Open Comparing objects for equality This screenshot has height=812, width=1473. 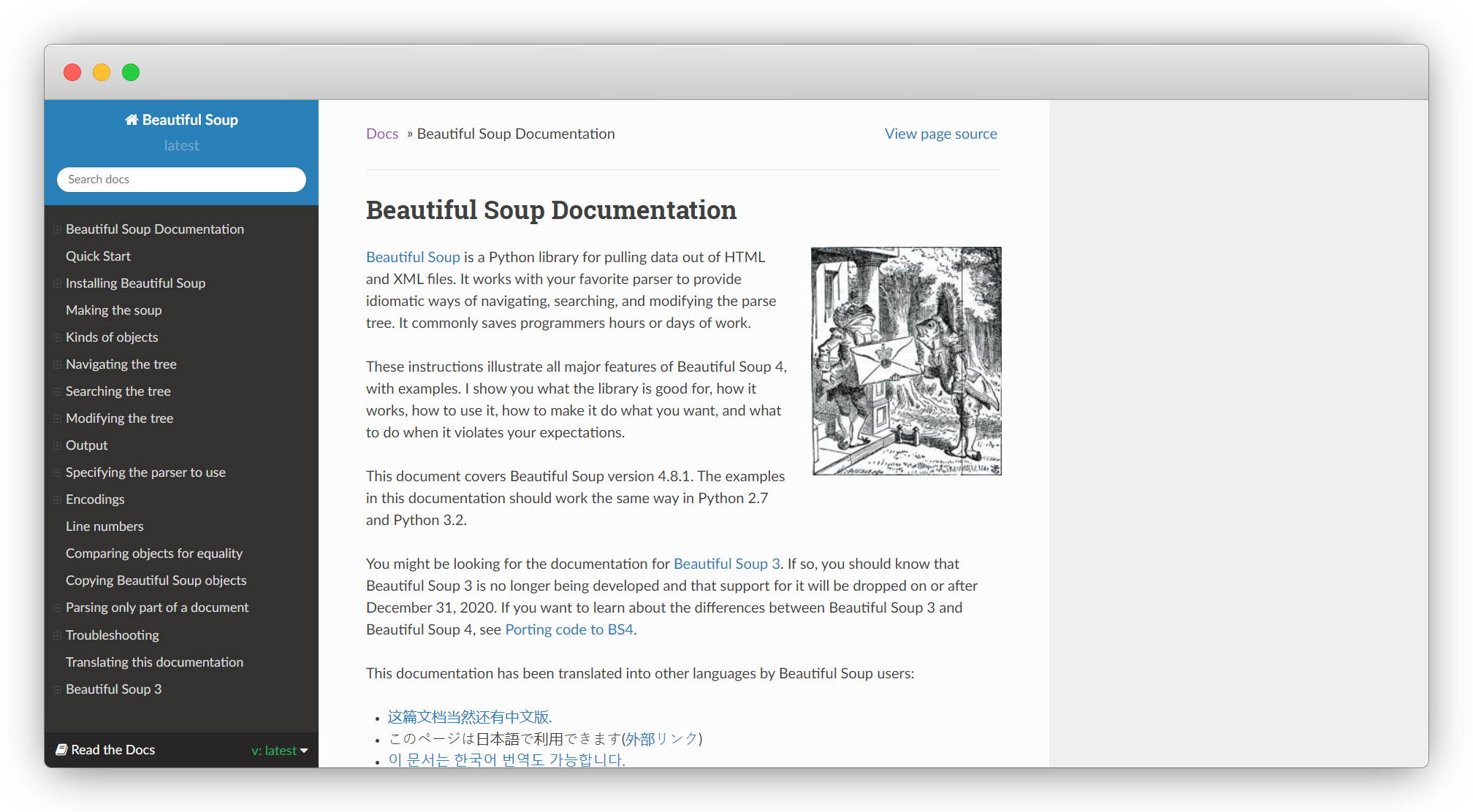tap(154, 554)
